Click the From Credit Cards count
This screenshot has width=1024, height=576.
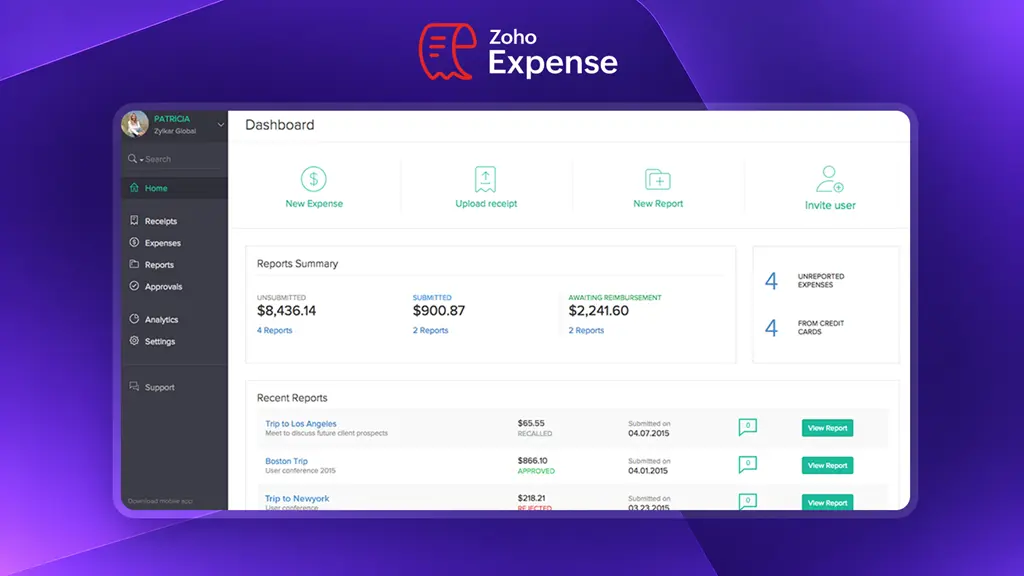coord(771,328)
